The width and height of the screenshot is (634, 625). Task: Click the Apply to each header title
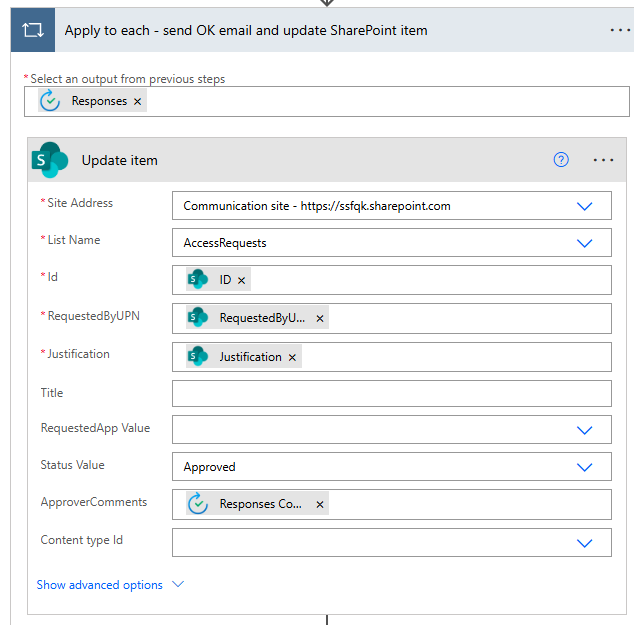pos(246,30)
